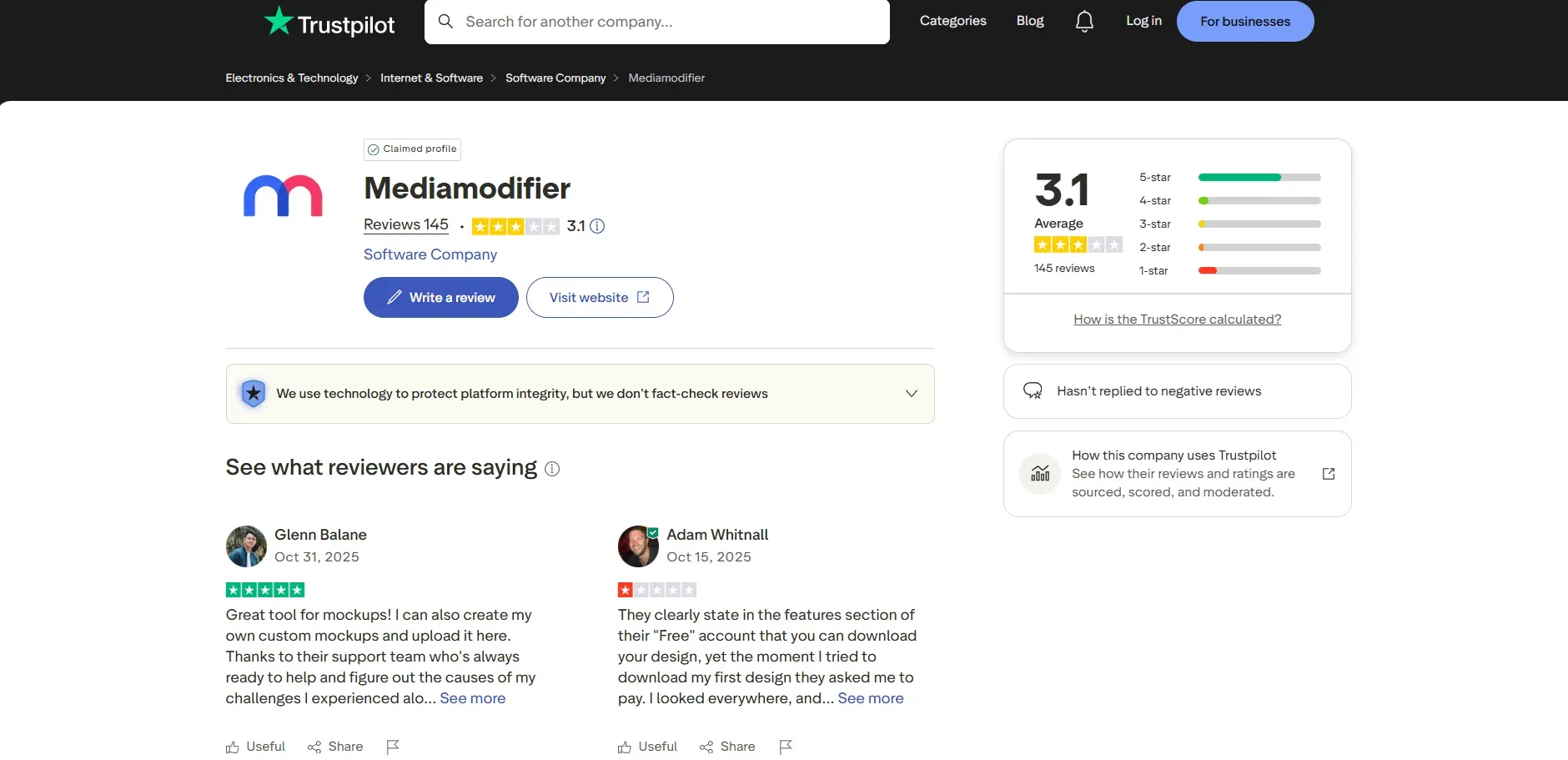Click See more on Adam Whitnall's review
This screenshot has height=760, width=1568.
coord(870,698)
